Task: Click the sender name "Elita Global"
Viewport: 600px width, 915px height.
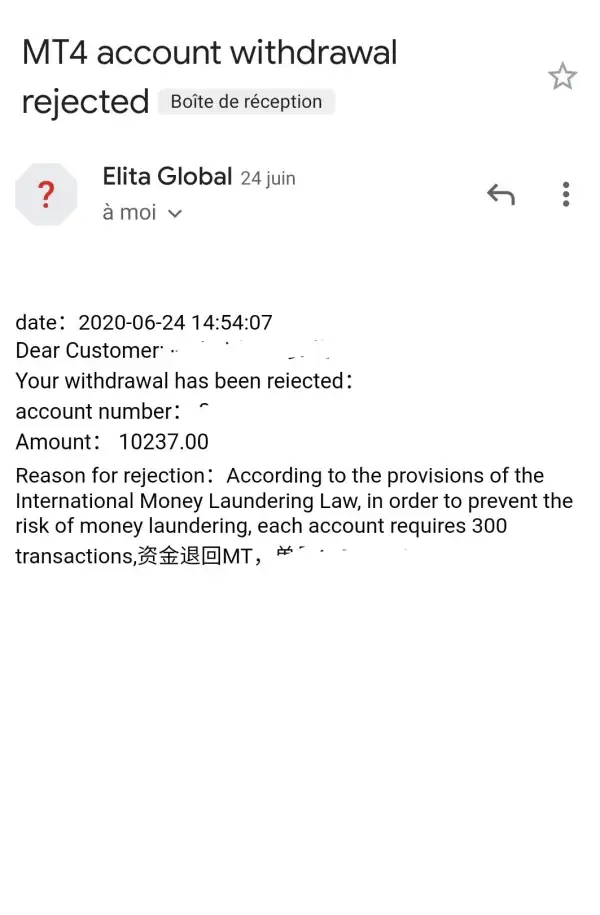Action: [x=167, y=177]
